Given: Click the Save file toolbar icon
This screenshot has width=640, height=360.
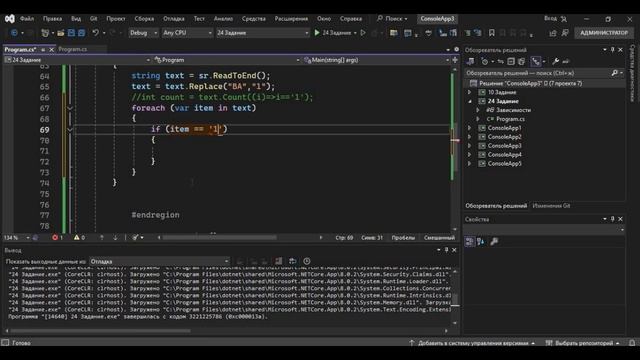Looking at the screenshot, I should click(x=71, y=33).
